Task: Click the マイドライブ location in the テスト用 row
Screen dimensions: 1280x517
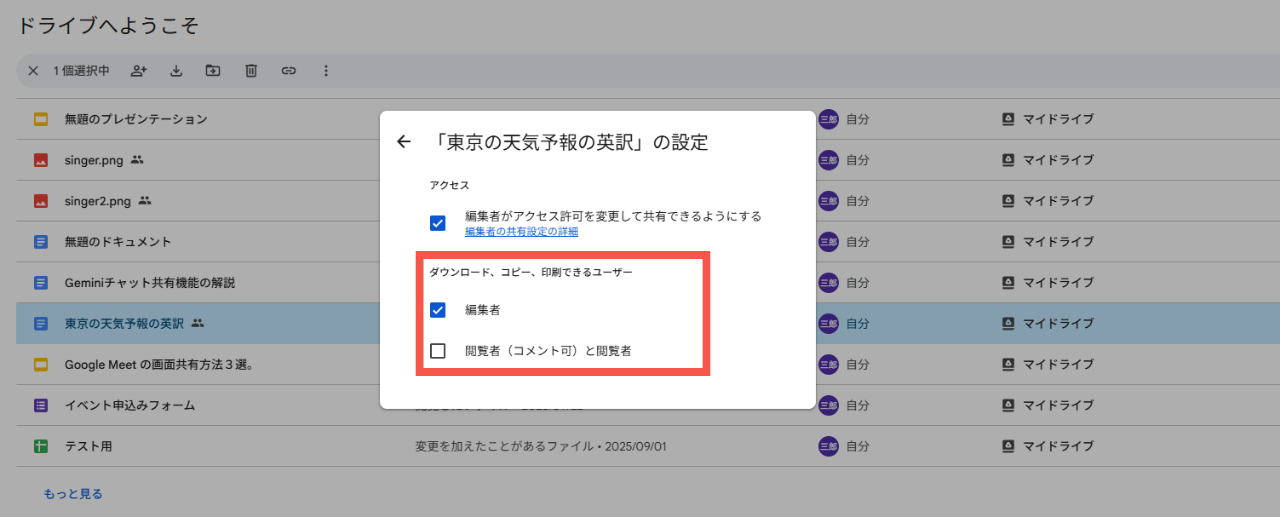Action: (x=1058, y=447)
